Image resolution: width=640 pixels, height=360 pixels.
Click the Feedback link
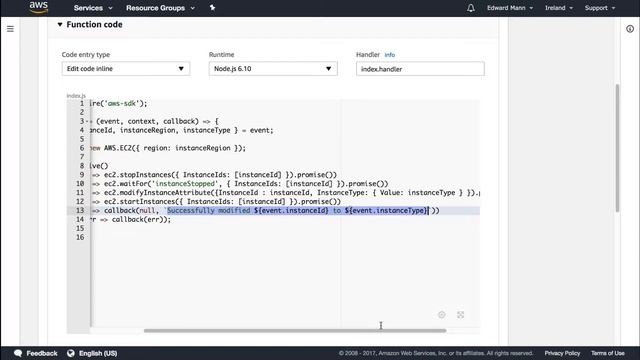pyautogui.click(x=42, y=353)
